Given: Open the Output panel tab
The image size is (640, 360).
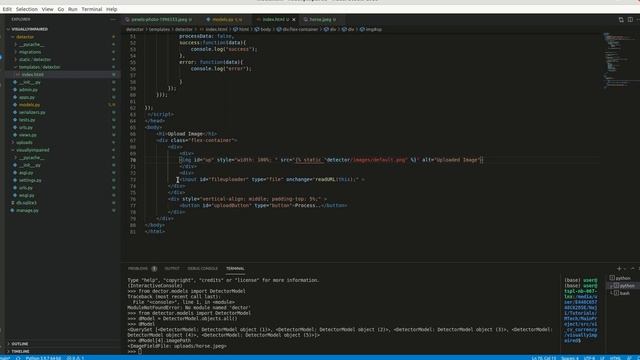Looking at the screenshot, I should point(172,269).
